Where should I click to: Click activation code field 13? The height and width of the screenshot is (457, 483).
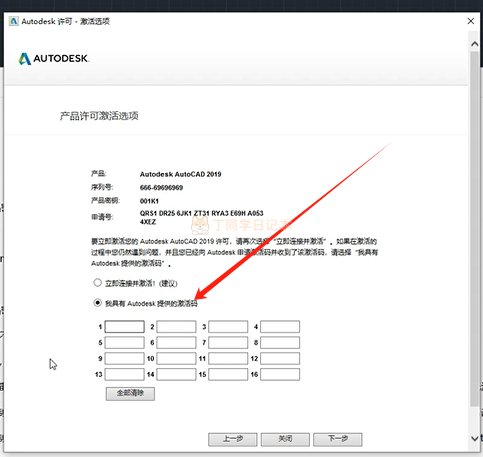pyautogui.click(x=125, y=374)
